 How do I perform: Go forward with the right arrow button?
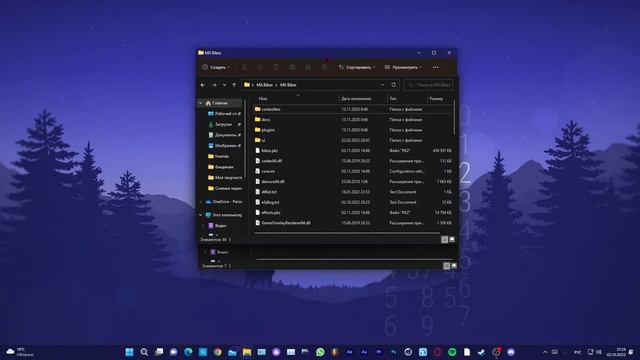(x=214, y=85)
